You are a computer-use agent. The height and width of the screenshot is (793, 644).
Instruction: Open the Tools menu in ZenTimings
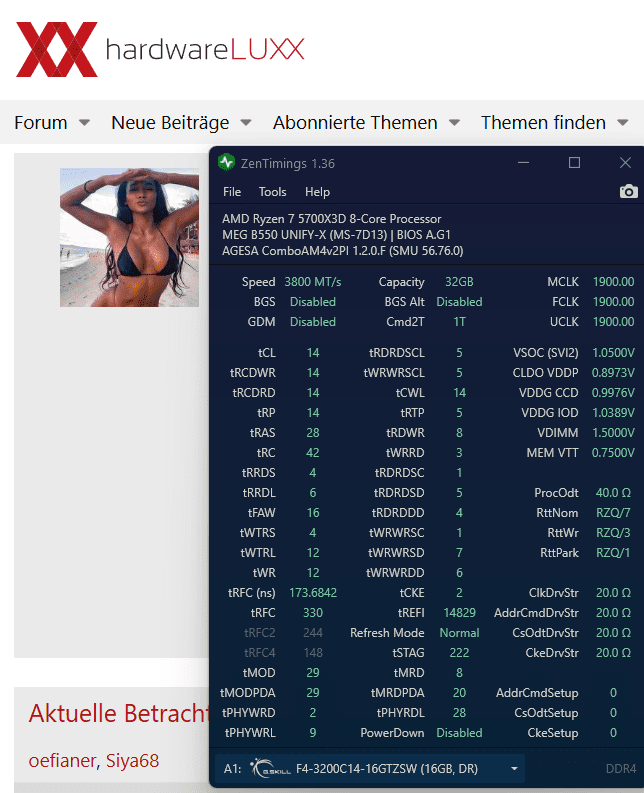272,192
